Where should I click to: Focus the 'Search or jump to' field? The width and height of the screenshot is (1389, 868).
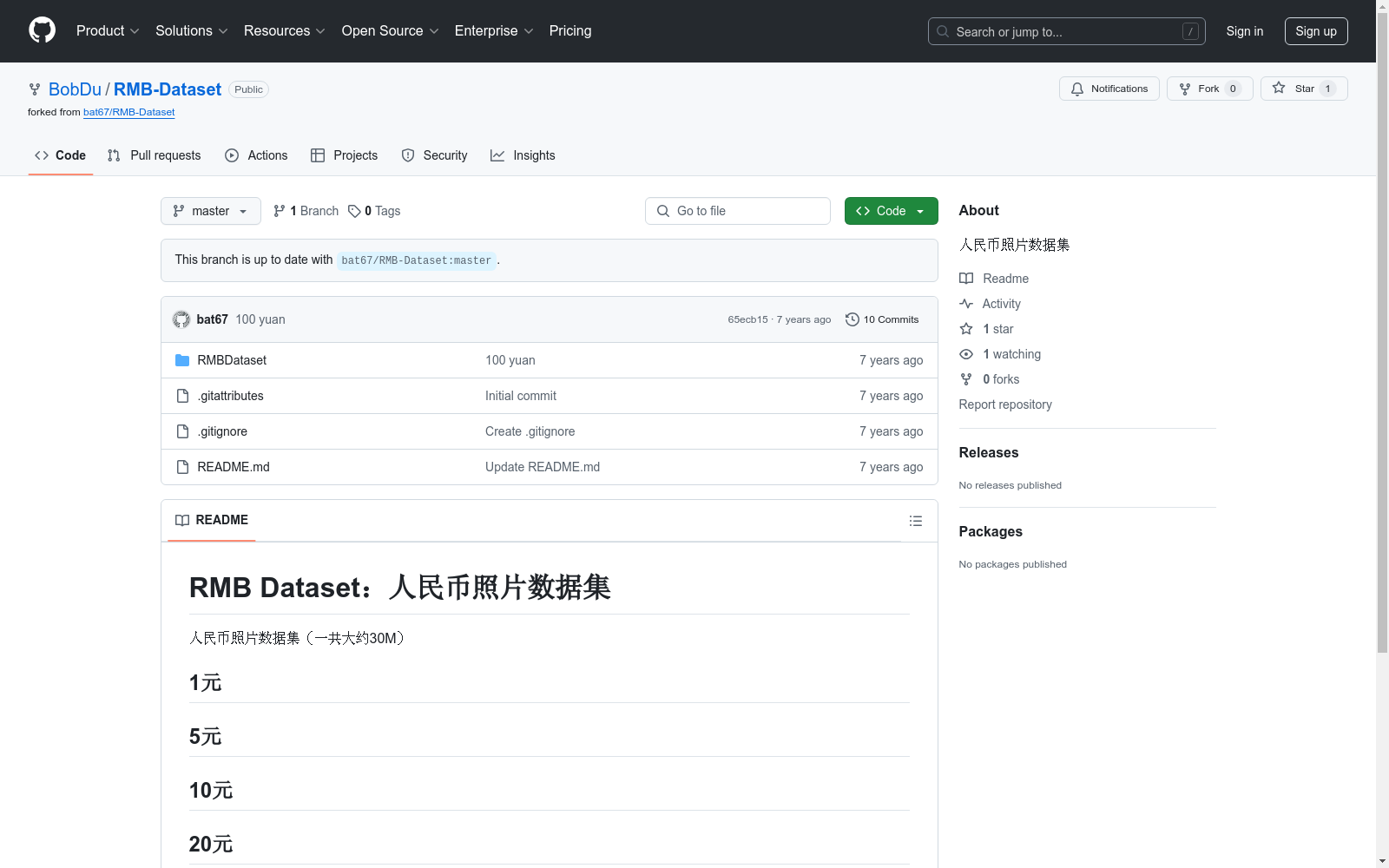click(1067, 31)
